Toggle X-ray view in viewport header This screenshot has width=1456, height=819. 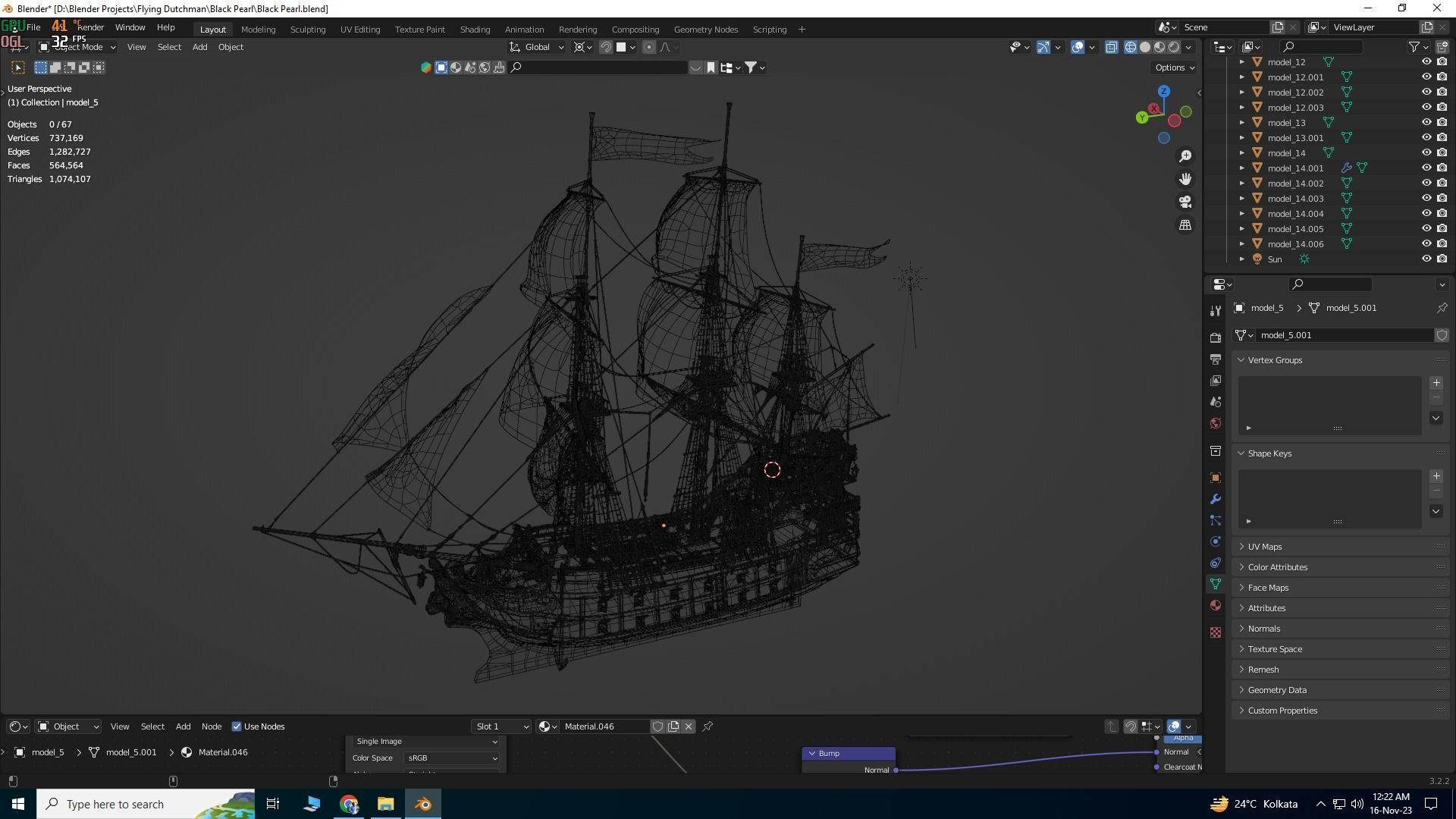pos(1112,47)
